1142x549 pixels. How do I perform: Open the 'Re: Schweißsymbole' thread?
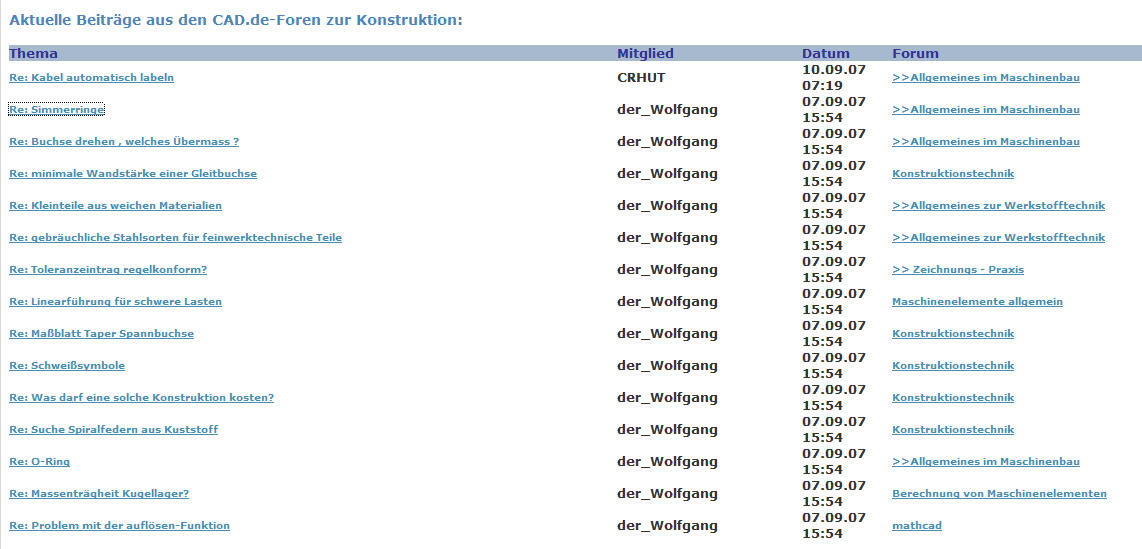[x=67, y=366]
